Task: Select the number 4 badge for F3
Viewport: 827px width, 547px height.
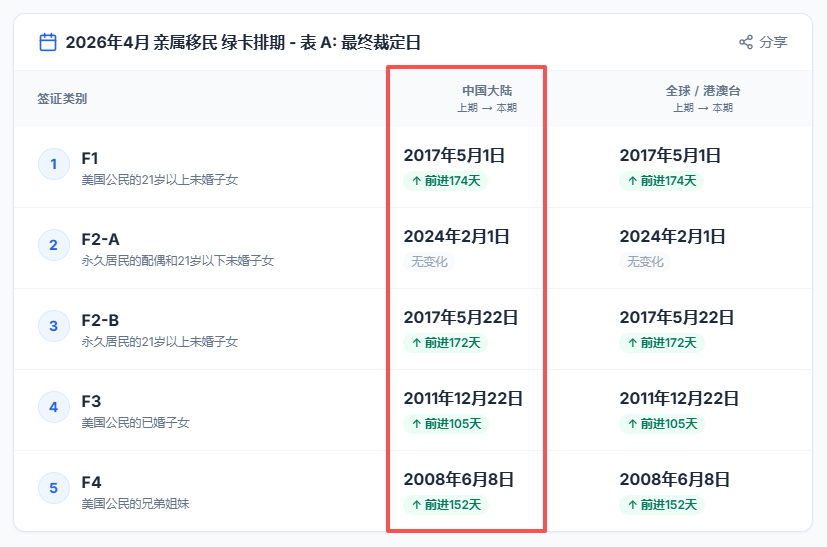Action: (54, 407)
